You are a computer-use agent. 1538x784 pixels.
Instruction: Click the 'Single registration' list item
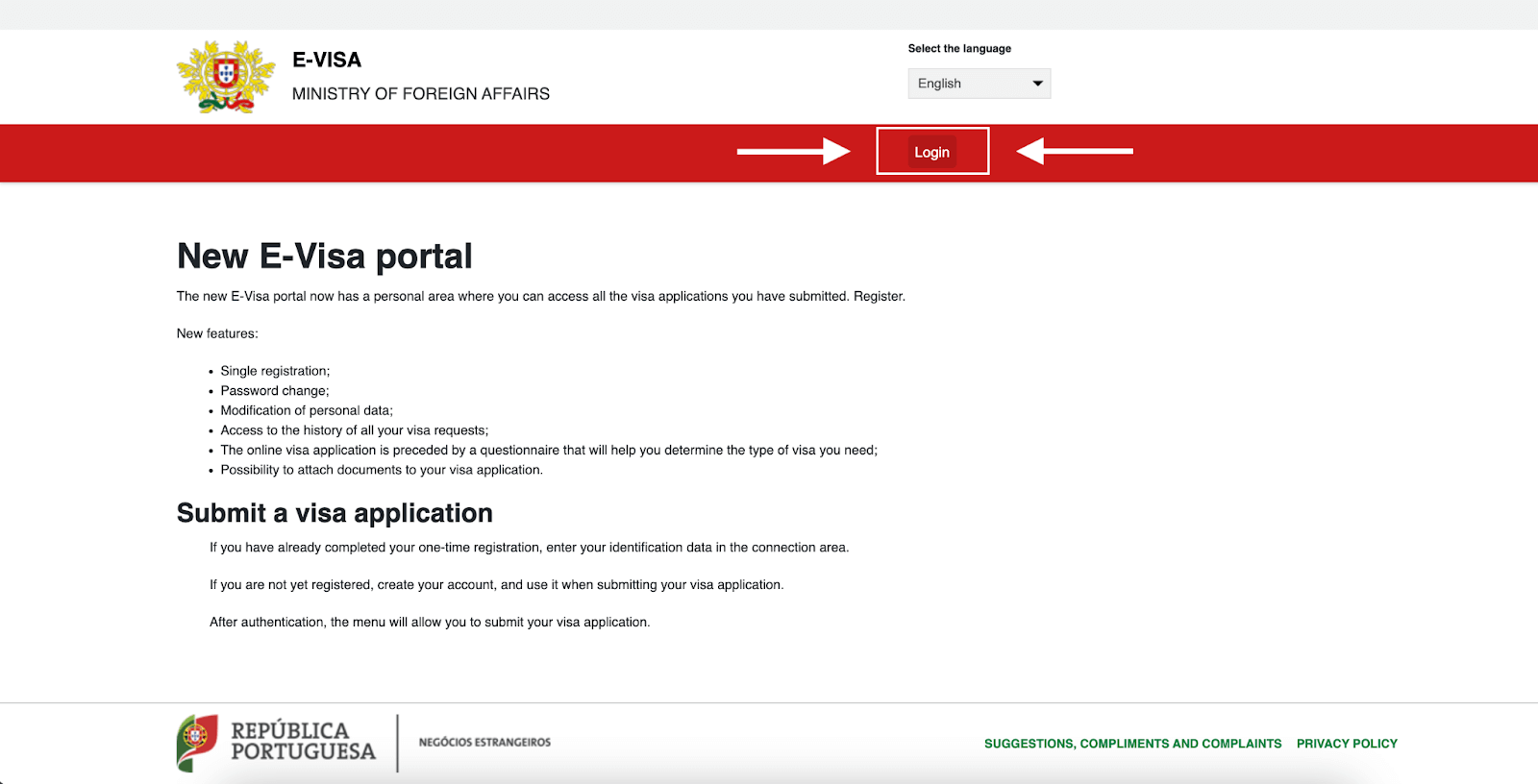click(x=275, y=371)
